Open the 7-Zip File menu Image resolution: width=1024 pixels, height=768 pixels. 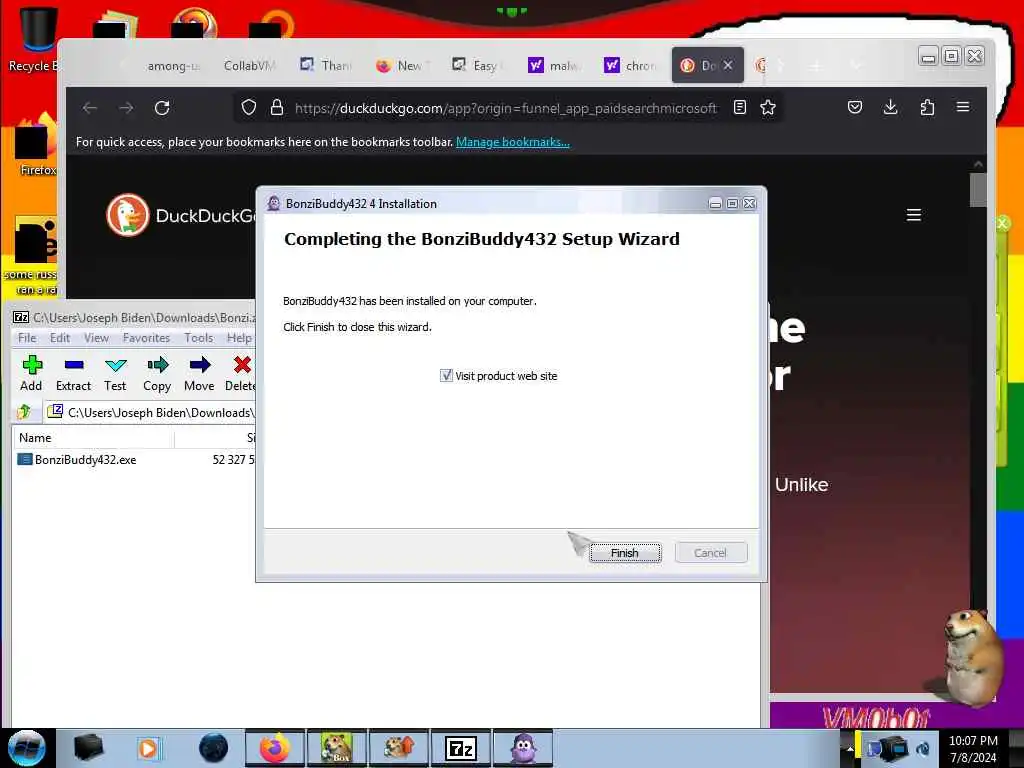27,338
